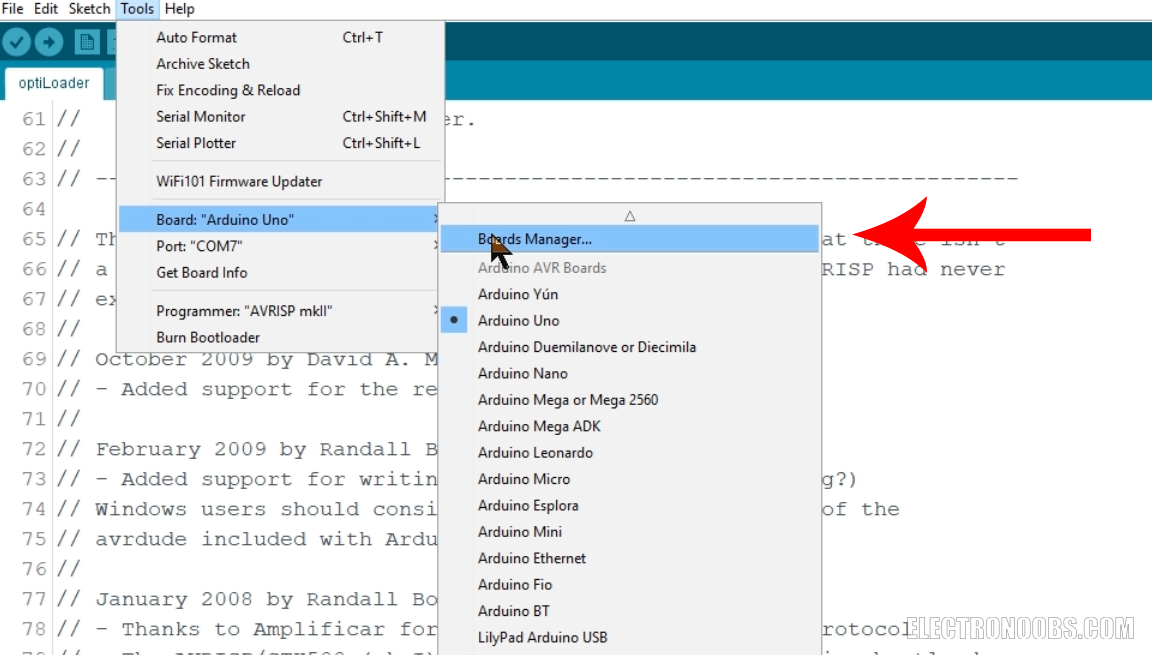The width and height of the screenshot is (1152, 655).
Task: Choose the Arduino Mega ADK board
Action: [630, 427]
